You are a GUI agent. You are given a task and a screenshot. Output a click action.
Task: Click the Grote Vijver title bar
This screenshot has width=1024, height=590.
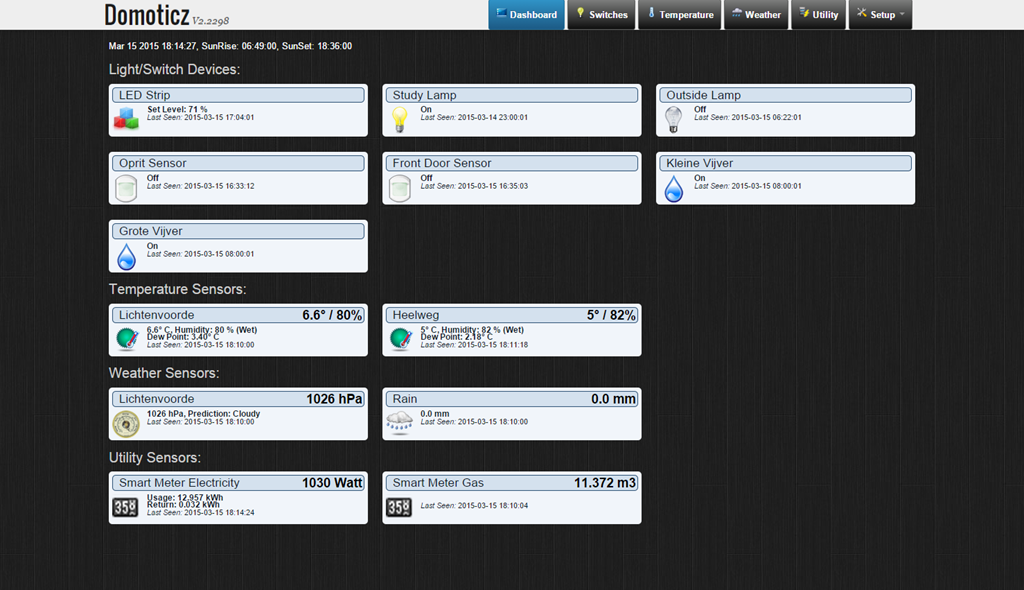click(x=238, y=231)
